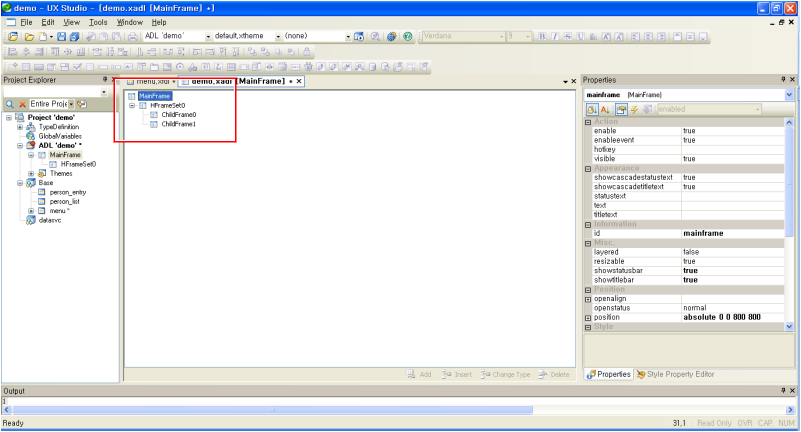Click the green Help icon in the toolbar
This screenshot has height=432, width=801.
coord(407,36)
